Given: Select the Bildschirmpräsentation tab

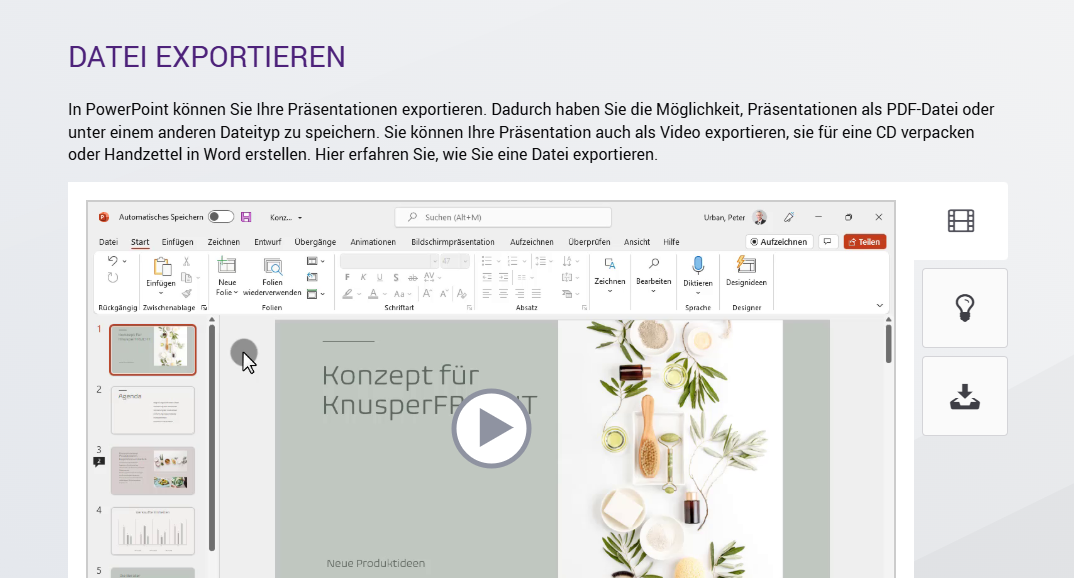Looking at the screenshot, I should [x=453, y=242].
